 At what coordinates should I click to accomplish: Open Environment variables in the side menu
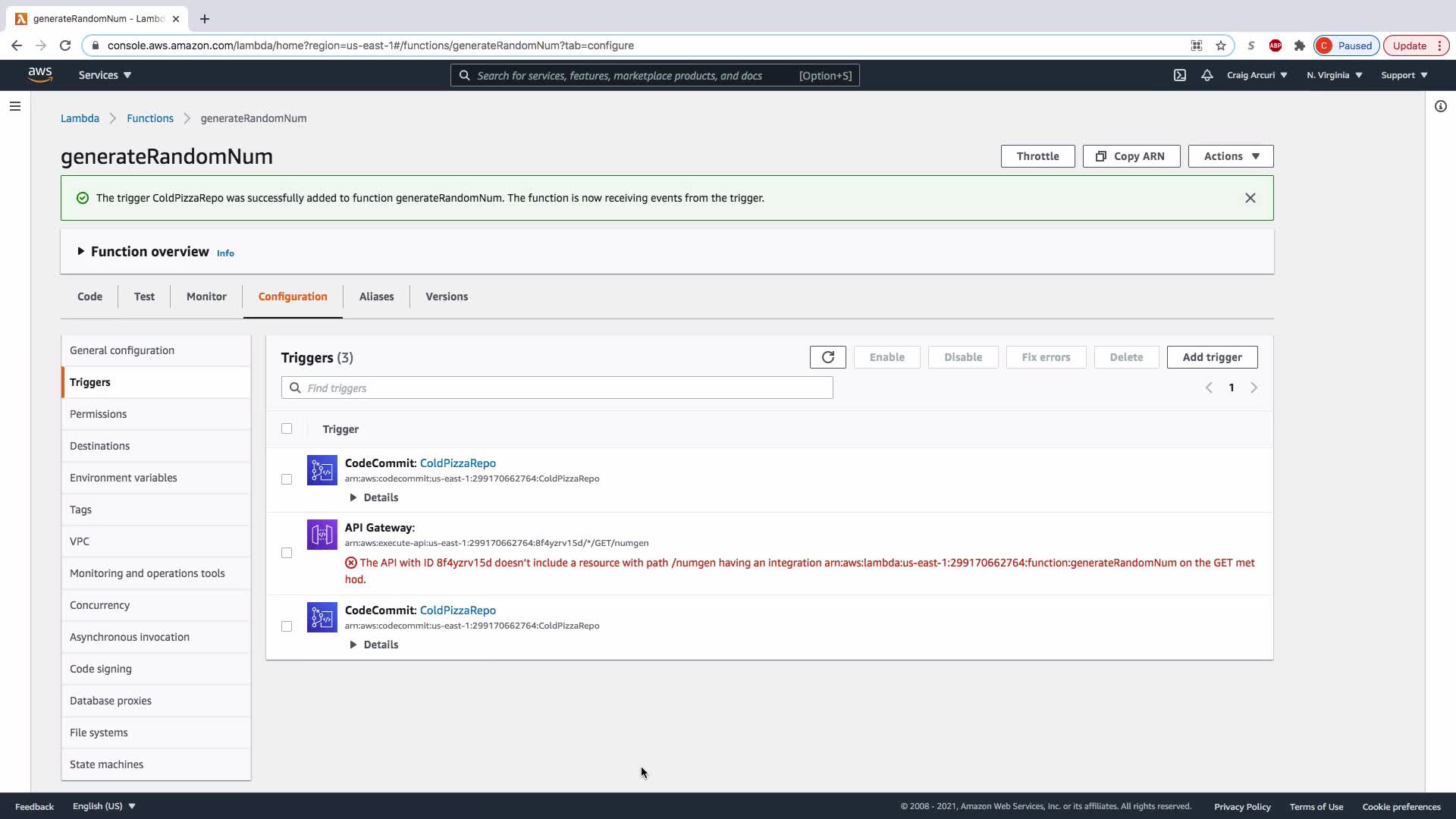click(x=124, y=478)
